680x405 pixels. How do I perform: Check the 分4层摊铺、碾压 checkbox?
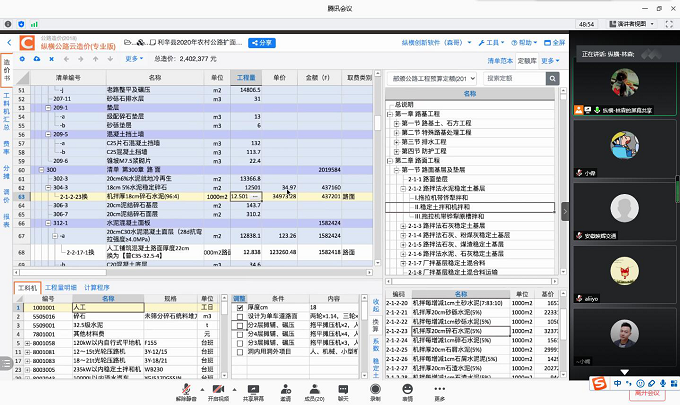pyautogui.click(x=240, y=334)
